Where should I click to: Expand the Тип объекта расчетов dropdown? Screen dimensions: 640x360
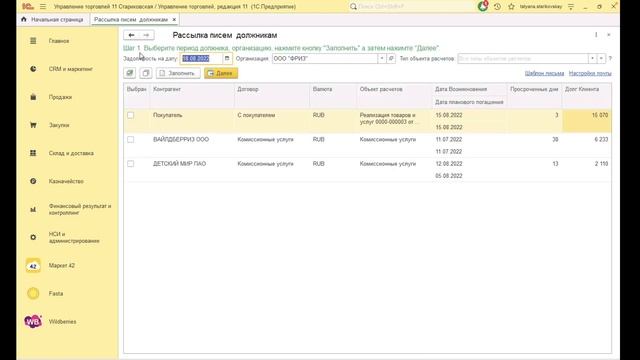pos(592,59)
